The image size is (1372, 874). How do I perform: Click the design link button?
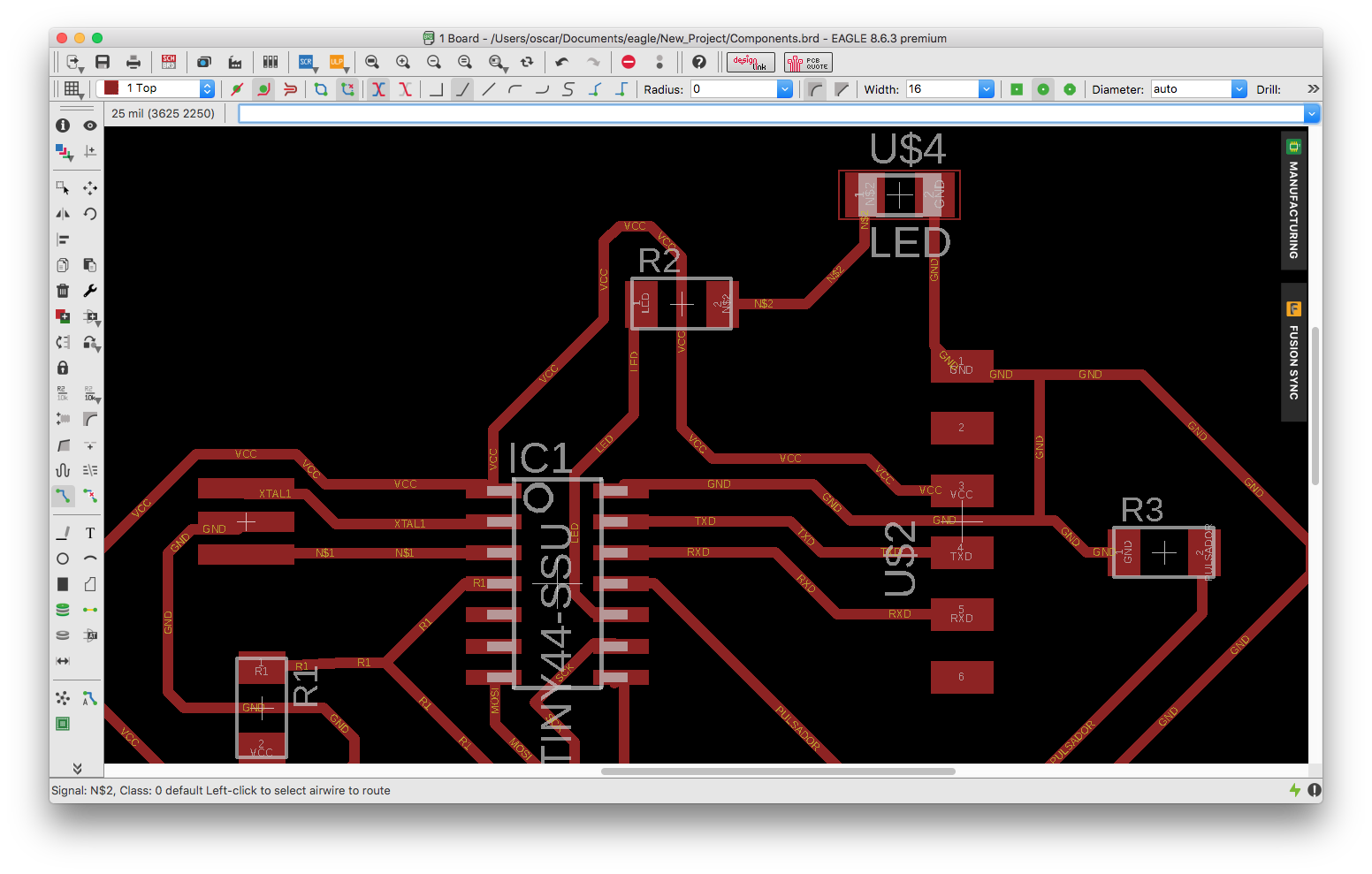751,62
